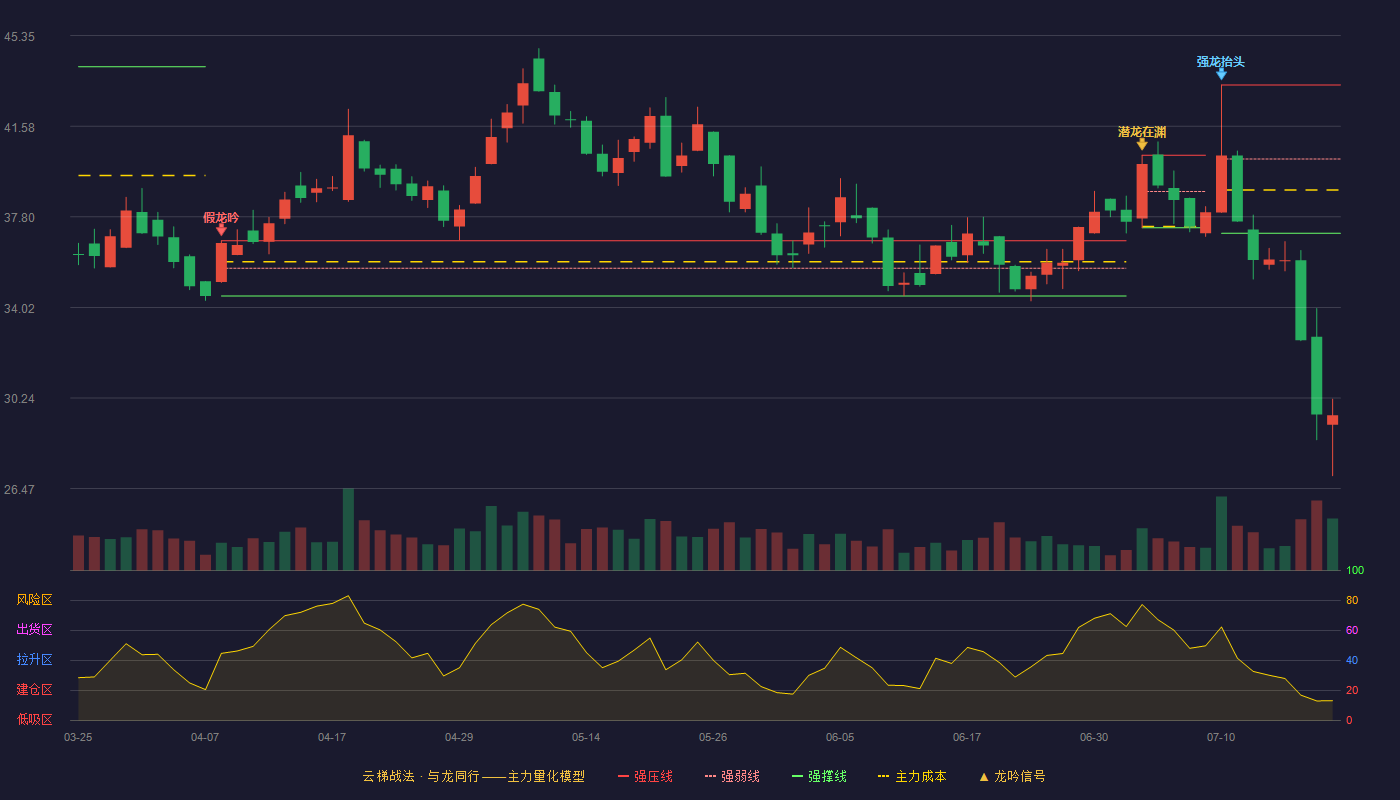Click the 龙吟信号 triangle legend icon
This screenshot has width=1400, height=800.
[x=984, y=777]
